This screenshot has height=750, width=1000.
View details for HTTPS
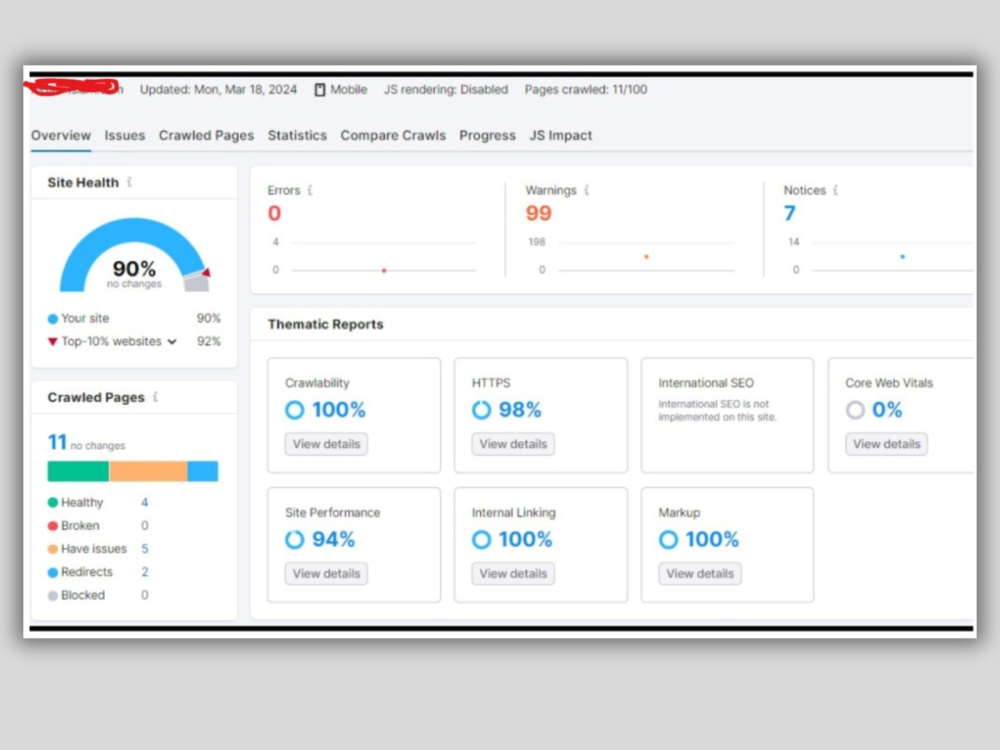513,444
